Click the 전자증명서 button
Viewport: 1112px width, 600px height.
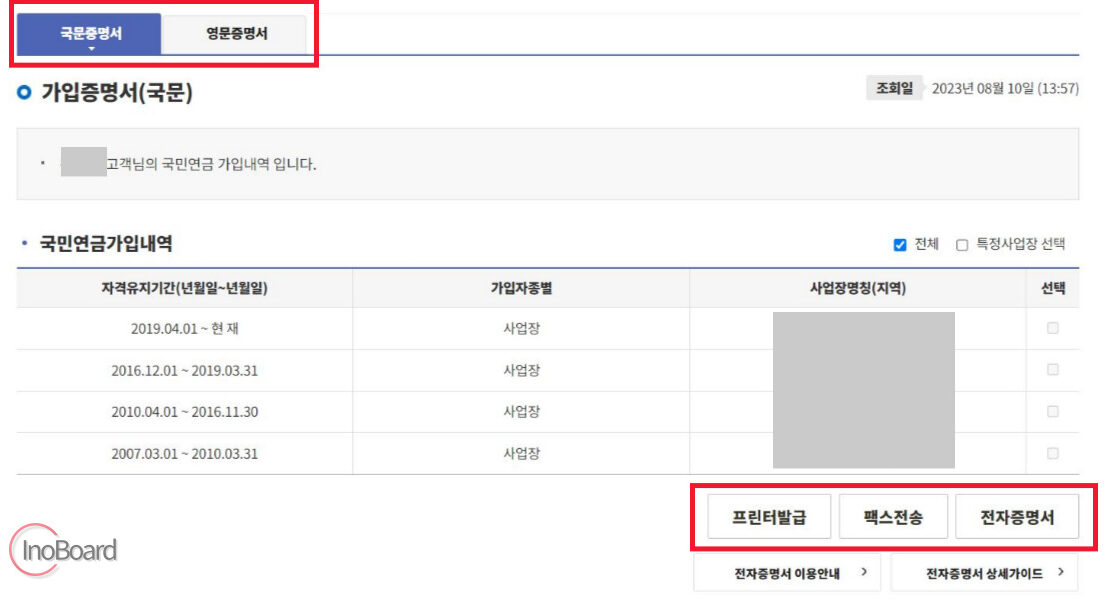[x=1017, y=517]
